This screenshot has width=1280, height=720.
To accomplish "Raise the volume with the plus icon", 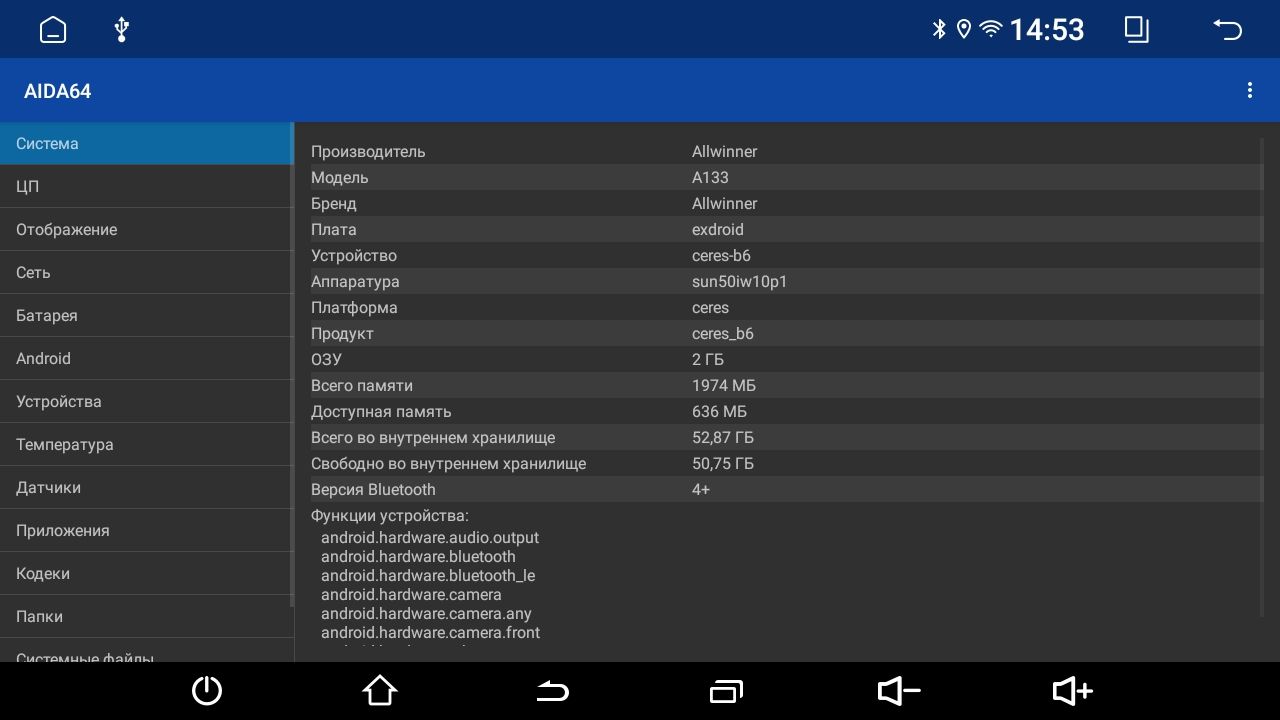I will tap(1071, 691).
